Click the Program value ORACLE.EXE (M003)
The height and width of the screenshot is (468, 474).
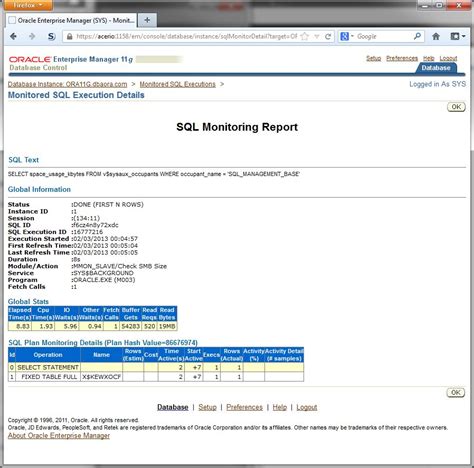tap(104, 280)
